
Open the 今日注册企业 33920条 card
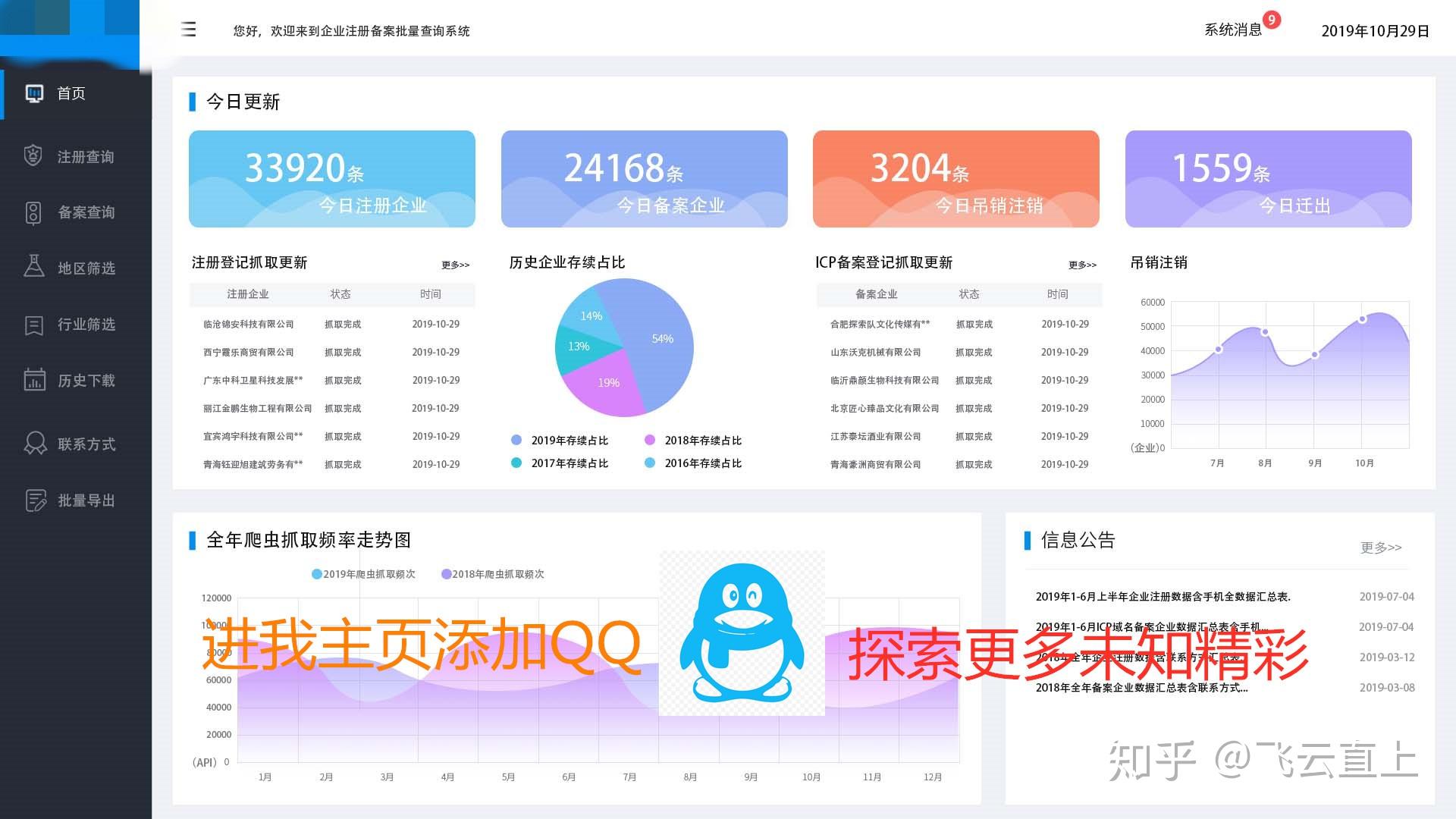[x=331, y=179]
